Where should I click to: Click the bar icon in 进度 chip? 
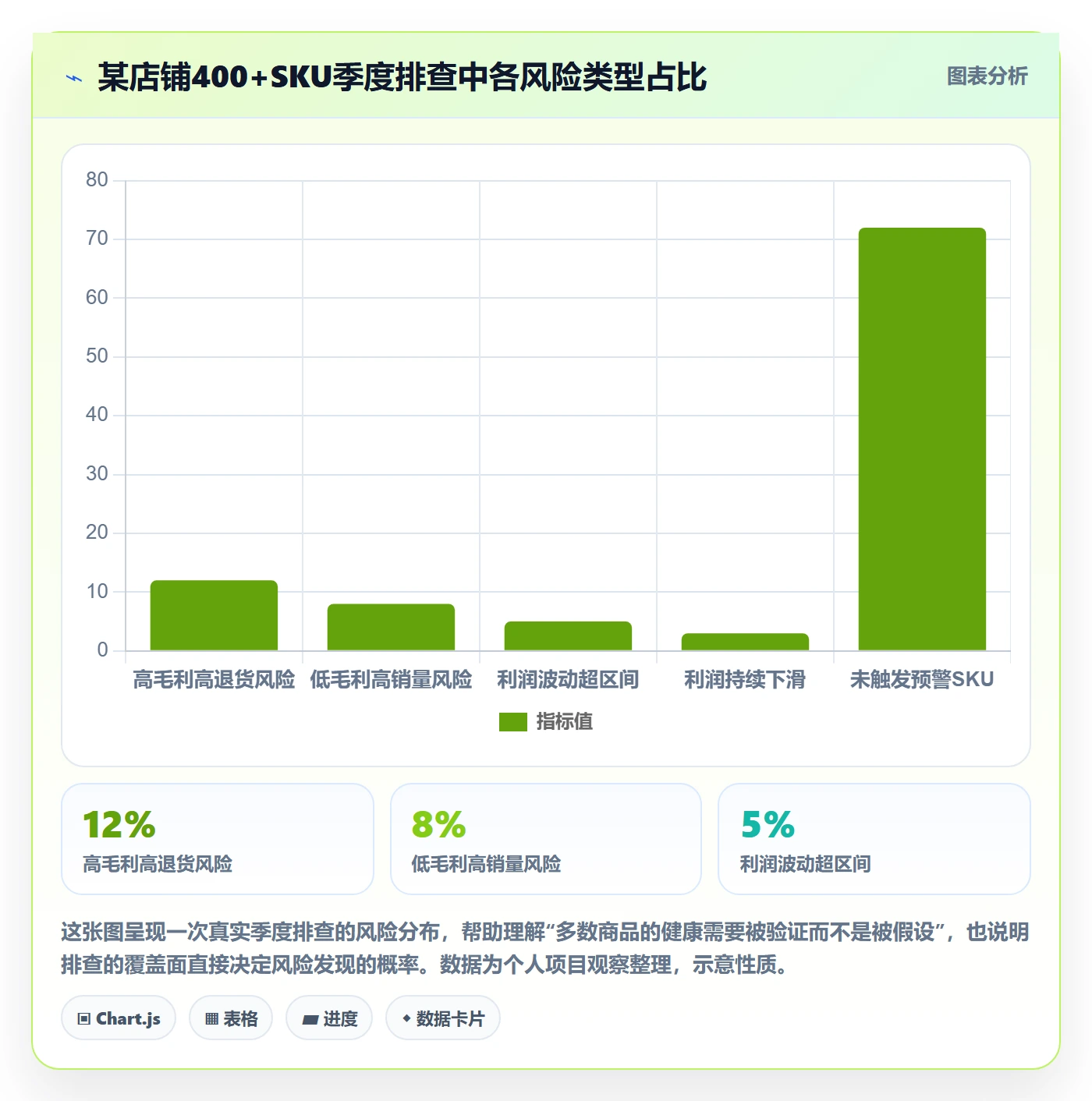[x=310, y=1019]
